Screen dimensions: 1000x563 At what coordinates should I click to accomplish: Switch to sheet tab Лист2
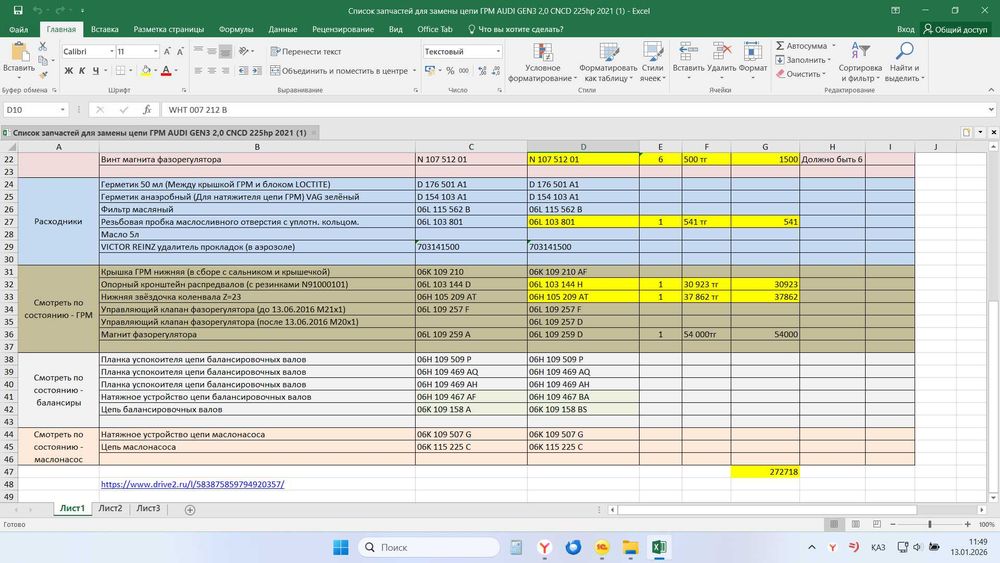pos(110,509)
